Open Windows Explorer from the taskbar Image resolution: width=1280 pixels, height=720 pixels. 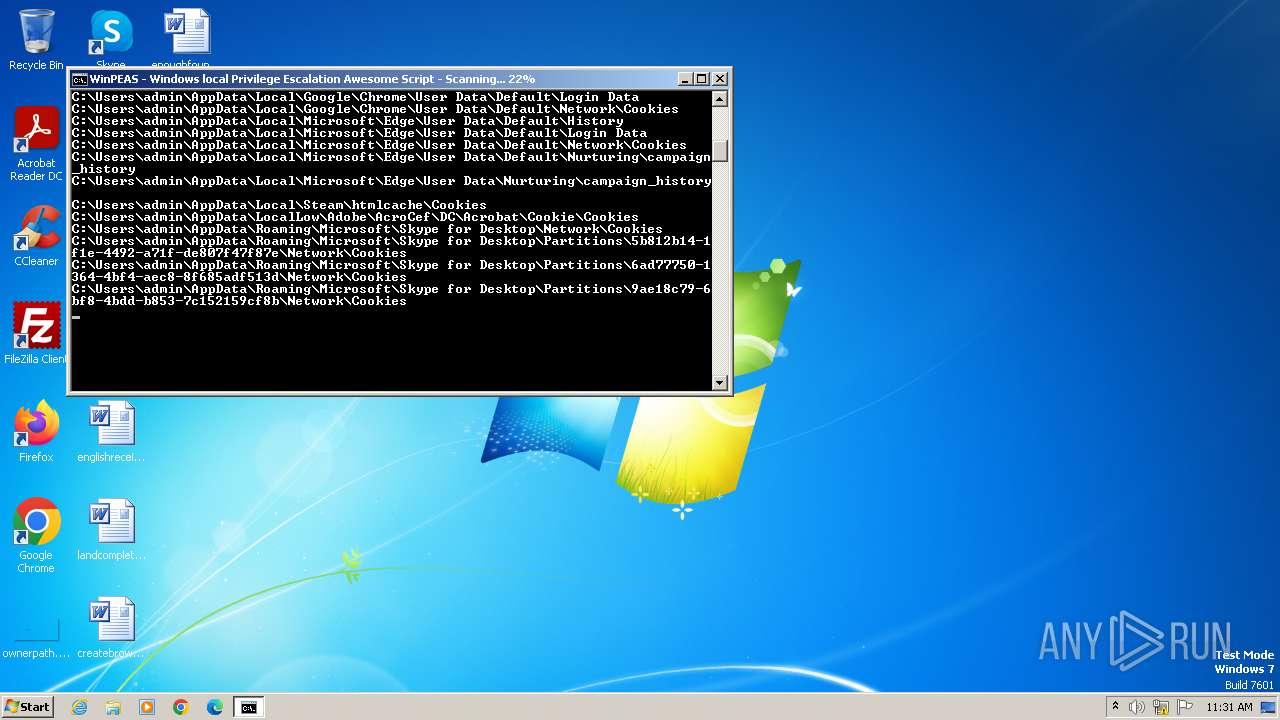pyautogui.click(x=113, y=707)
